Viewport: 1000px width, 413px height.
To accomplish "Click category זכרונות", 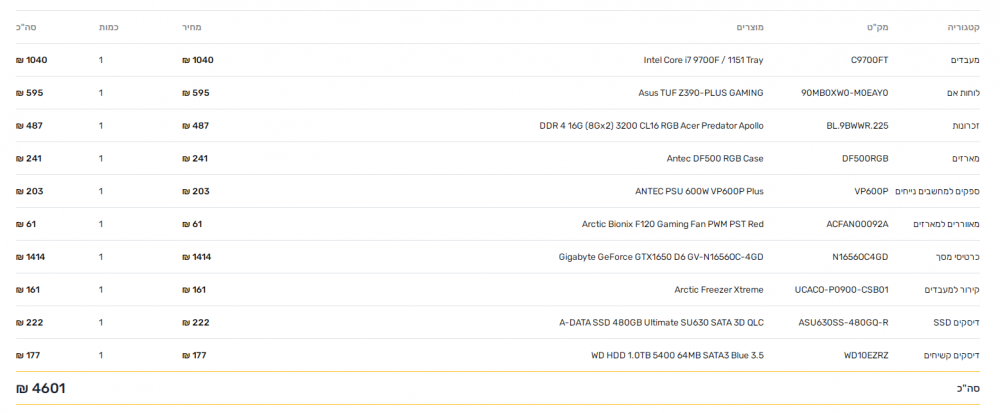I will click(966, 126).
